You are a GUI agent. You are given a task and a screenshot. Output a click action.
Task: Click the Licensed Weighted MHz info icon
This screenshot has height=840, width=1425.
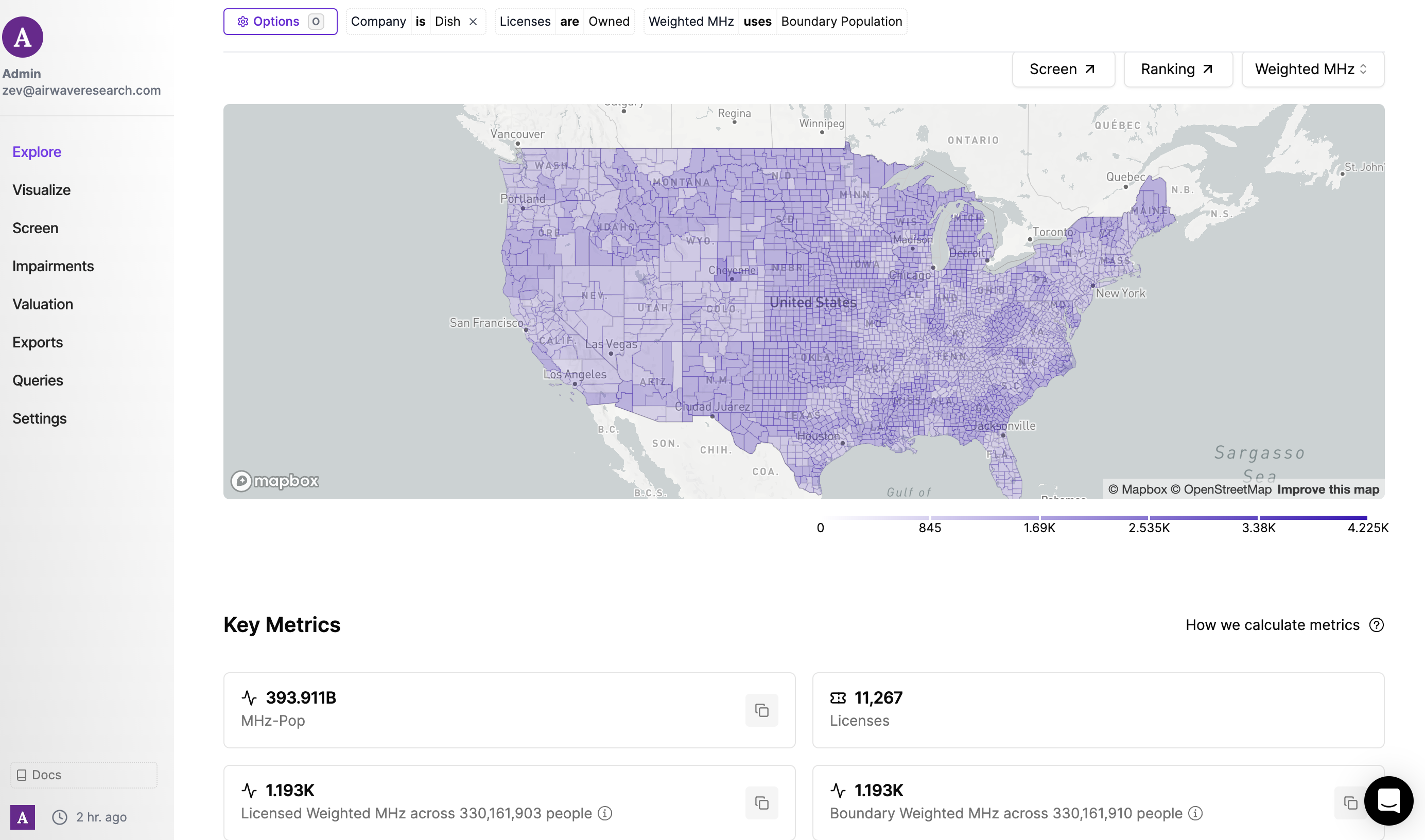coord(605,813)
